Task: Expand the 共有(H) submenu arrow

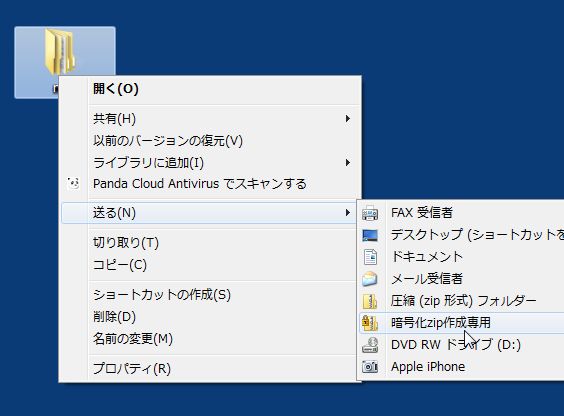Action: point(347,119)
